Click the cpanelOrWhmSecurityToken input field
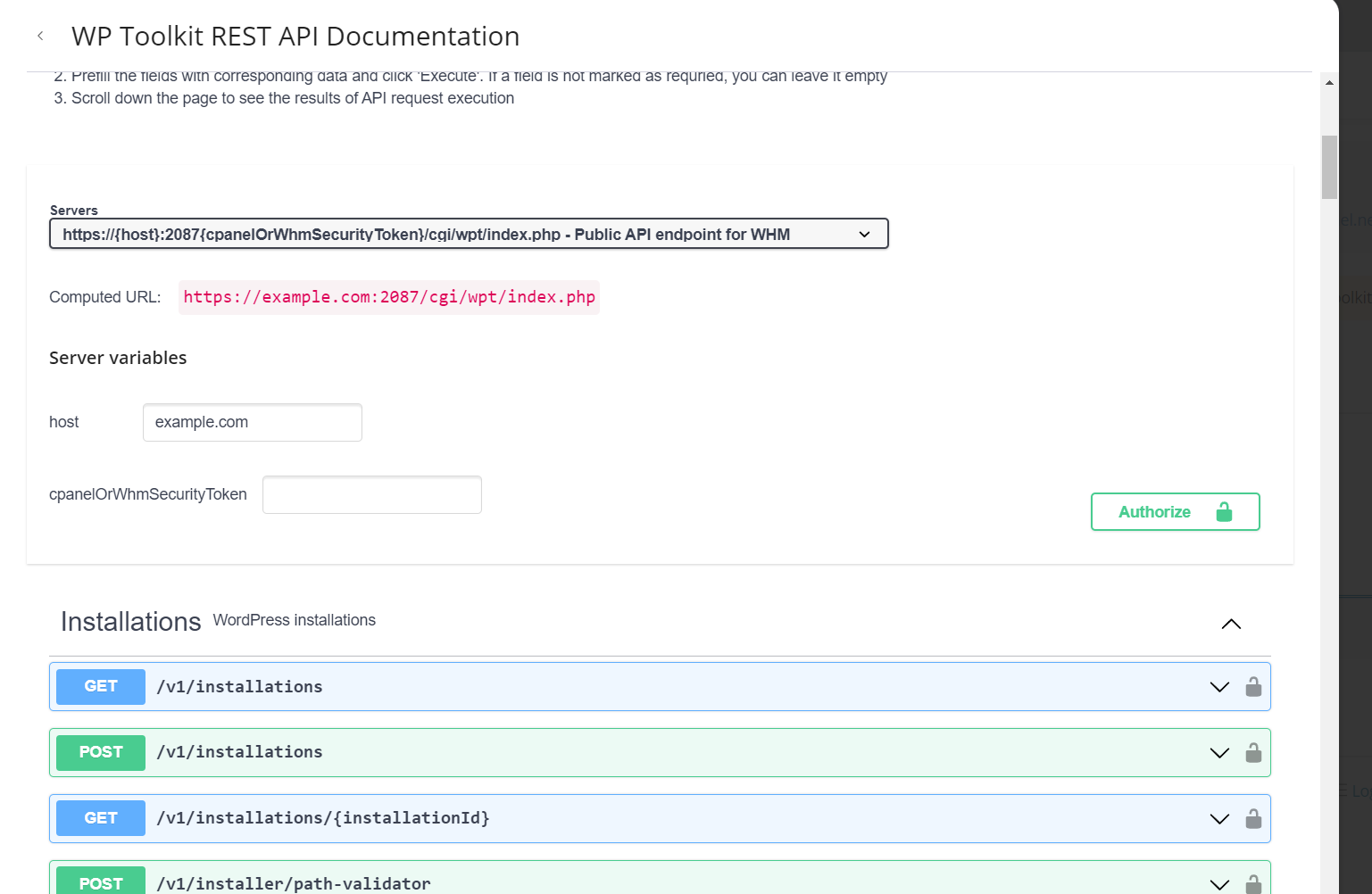The image size is (1372, 894). (371, 494)
